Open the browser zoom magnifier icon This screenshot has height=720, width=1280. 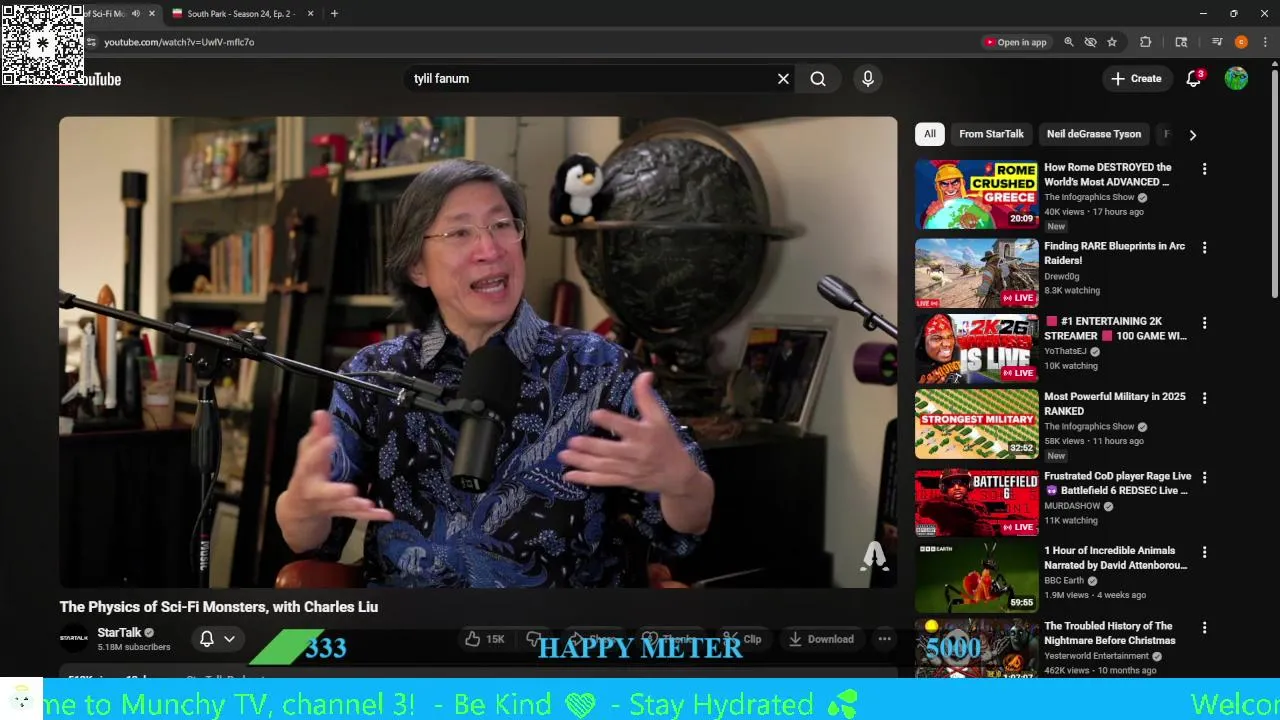point(1069,42)
